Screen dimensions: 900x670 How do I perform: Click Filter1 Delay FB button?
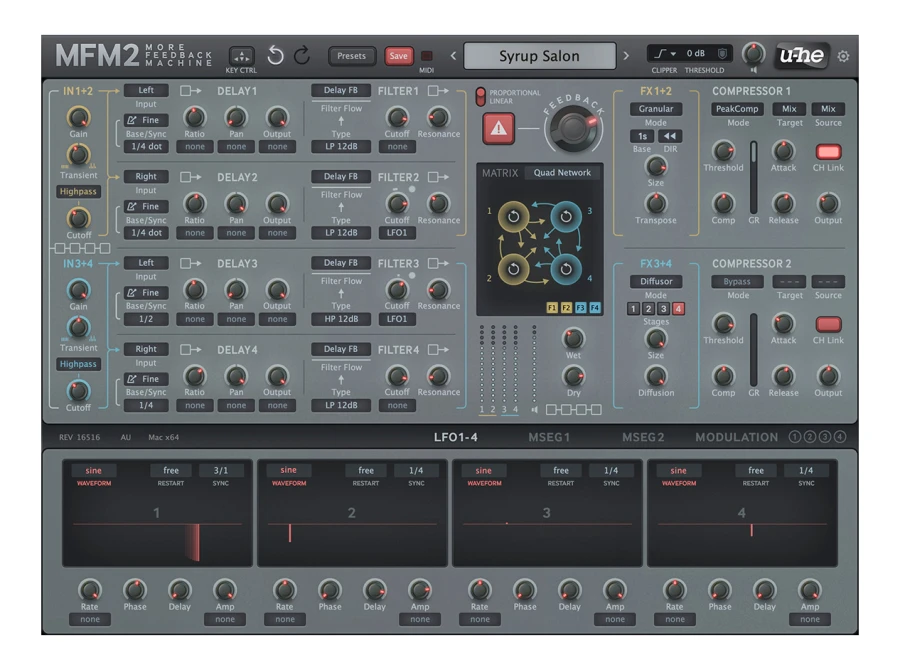[x=342, y=90]
